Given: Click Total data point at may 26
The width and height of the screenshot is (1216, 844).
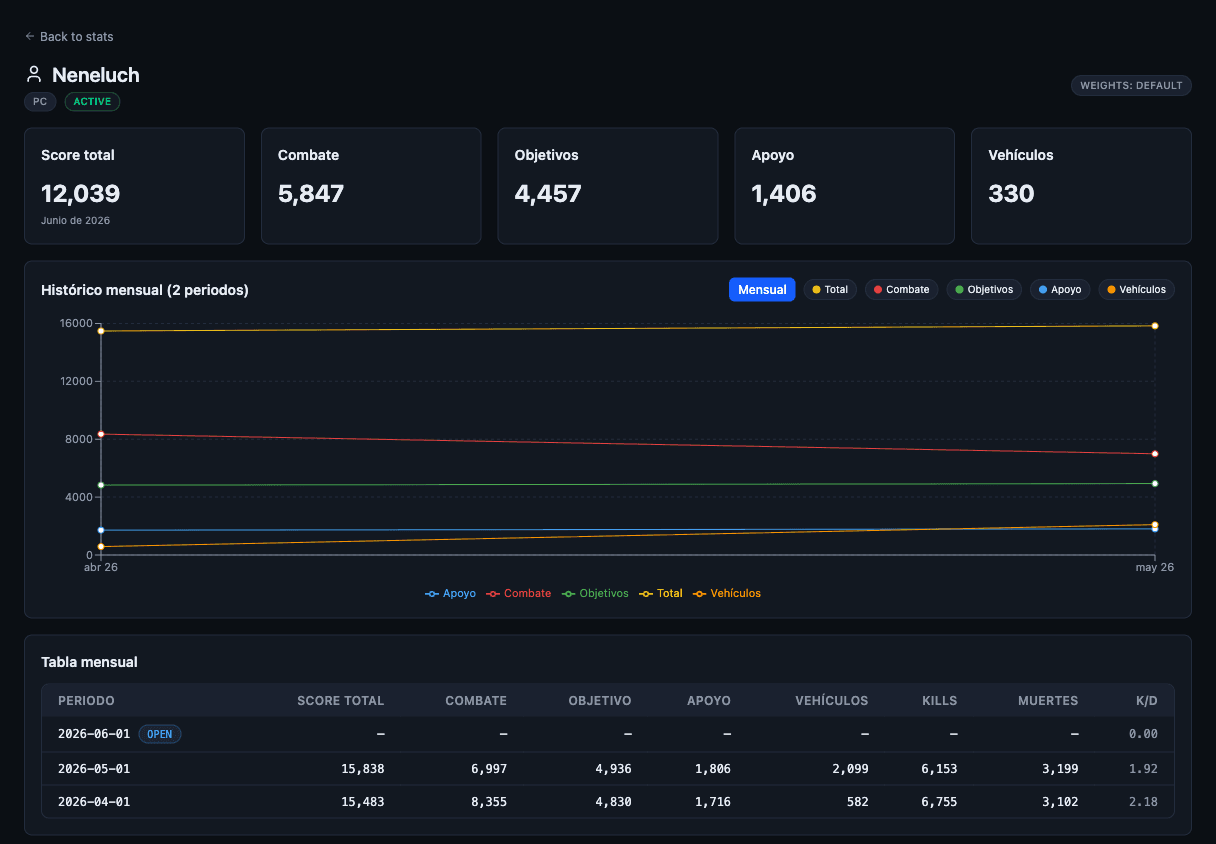Looking at the screenshot, I should [1155, 326].
